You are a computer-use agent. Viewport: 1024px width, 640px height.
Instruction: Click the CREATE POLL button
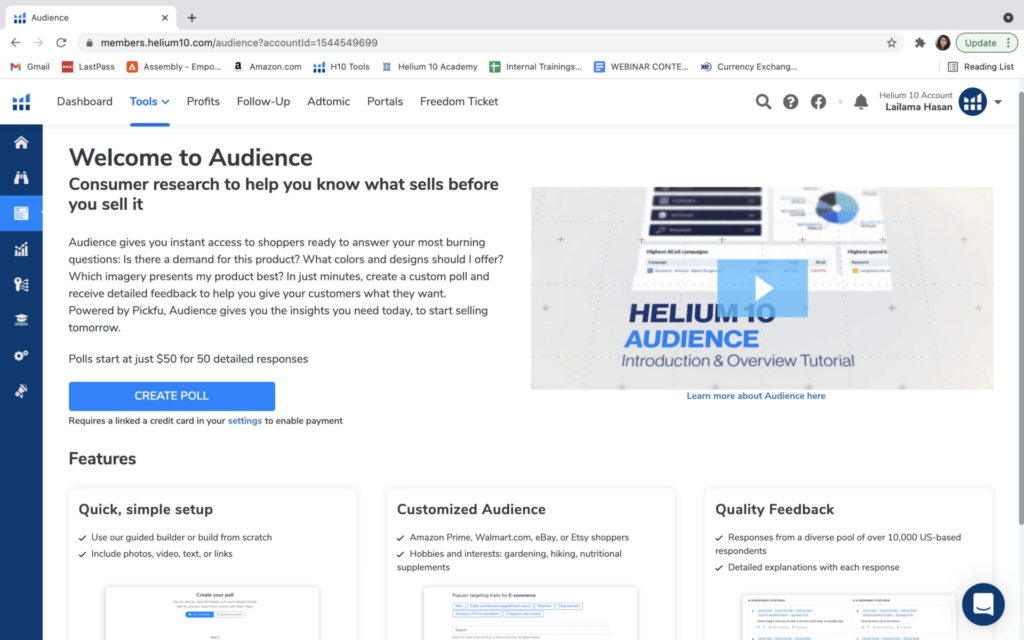pyautogui.click(x=171, y=396)
